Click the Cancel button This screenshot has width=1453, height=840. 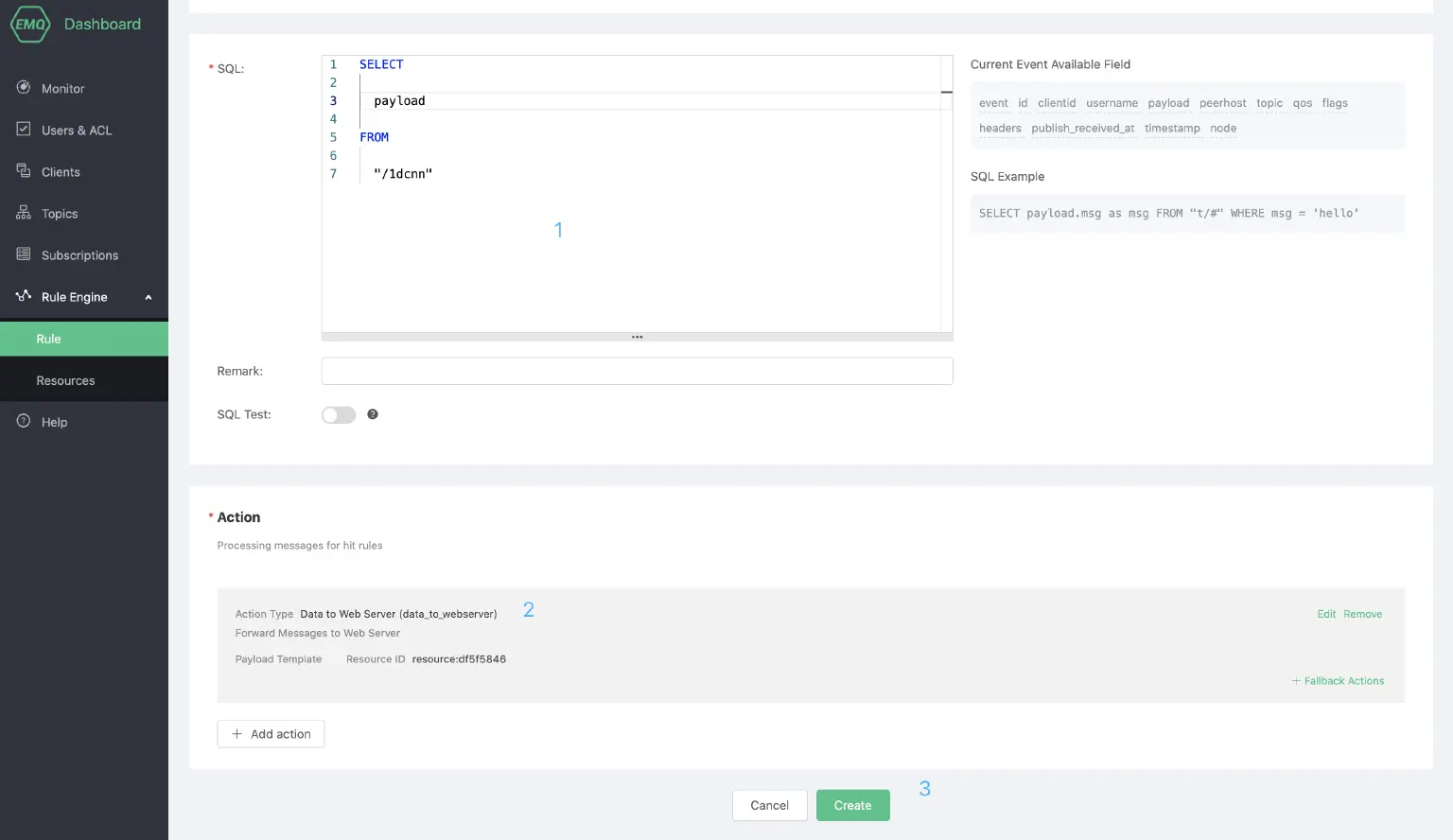[x=769, y=805]
